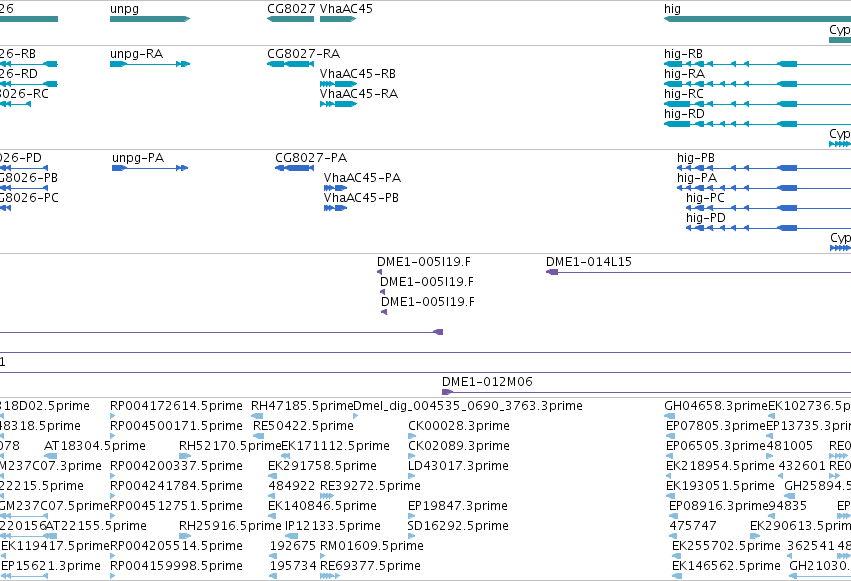Click the VhaAC45-PB protein label
Image resolution: width=851 pixels, height=581 pixels.
tap(361, 198)
